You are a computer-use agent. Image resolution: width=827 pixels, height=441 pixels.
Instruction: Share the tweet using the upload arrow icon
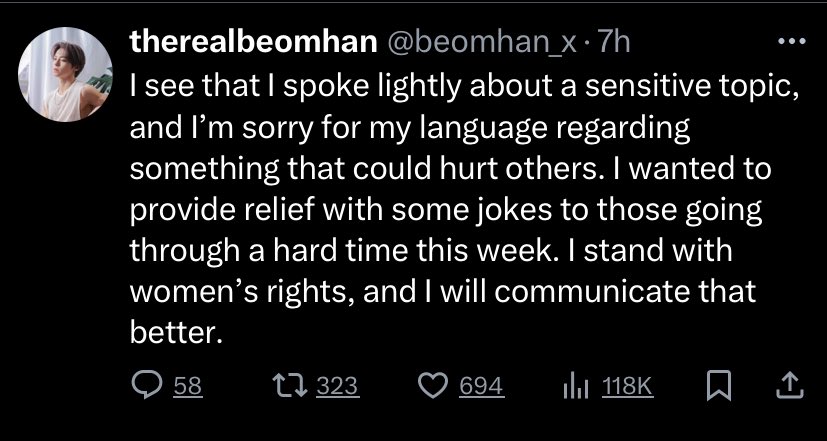pos(787,384)
